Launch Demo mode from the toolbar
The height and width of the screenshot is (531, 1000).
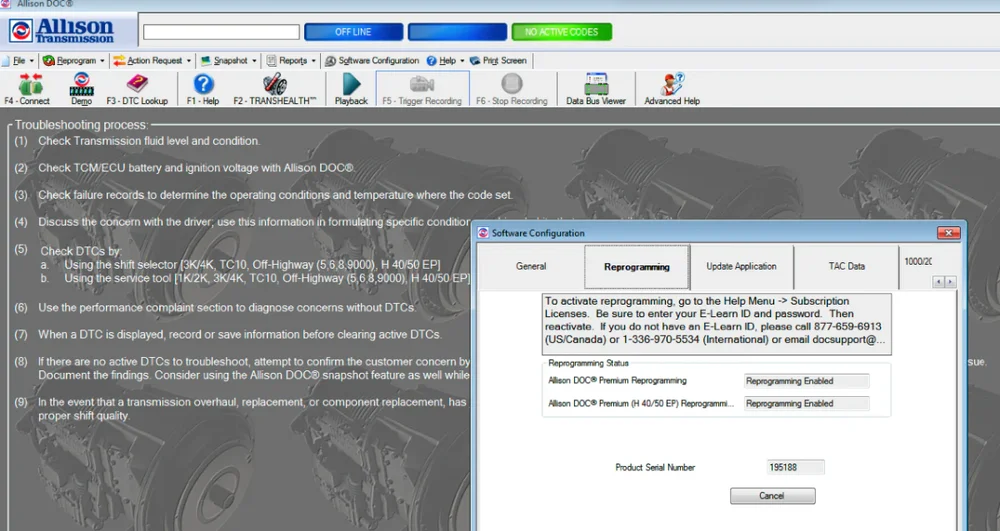tap(81, 86)
